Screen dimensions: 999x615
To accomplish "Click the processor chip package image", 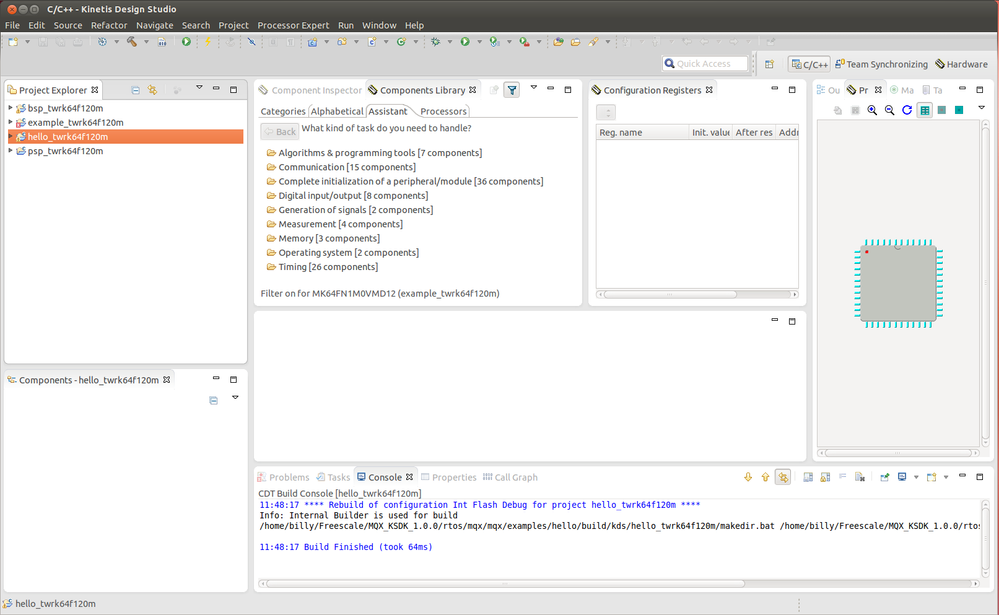I will pos(898,284).
